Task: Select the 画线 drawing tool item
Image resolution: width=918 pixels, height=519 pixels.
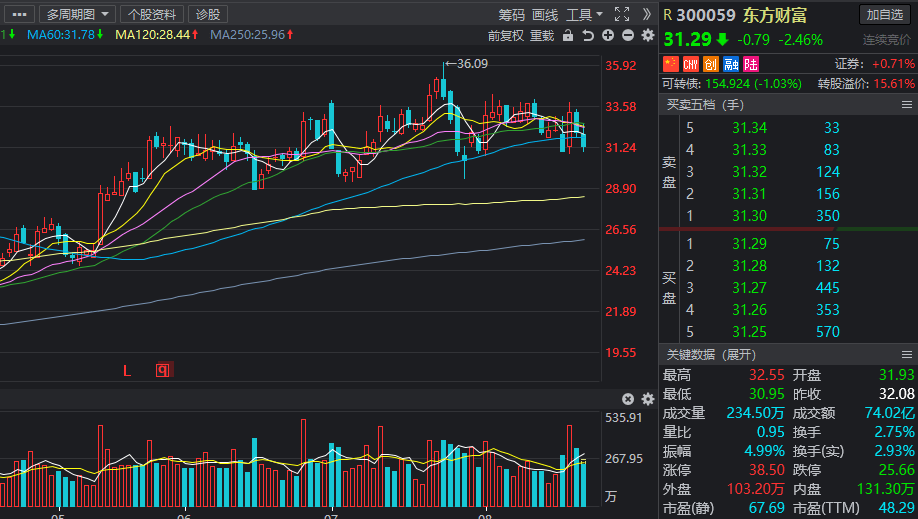Action: pos(545,15)
